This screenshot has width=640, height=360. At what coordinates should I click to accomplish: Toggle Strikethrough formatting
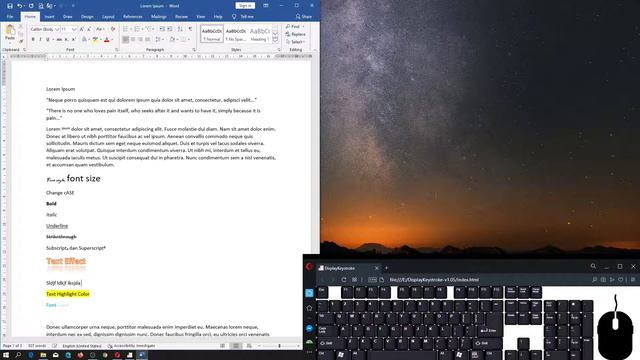pyautogui.click(x=59, y=40)
